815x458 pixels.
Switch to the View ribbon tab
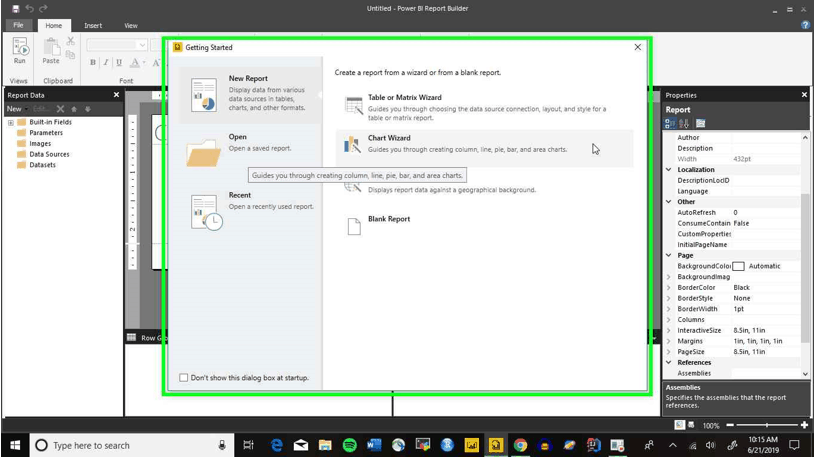pos(131,25)
